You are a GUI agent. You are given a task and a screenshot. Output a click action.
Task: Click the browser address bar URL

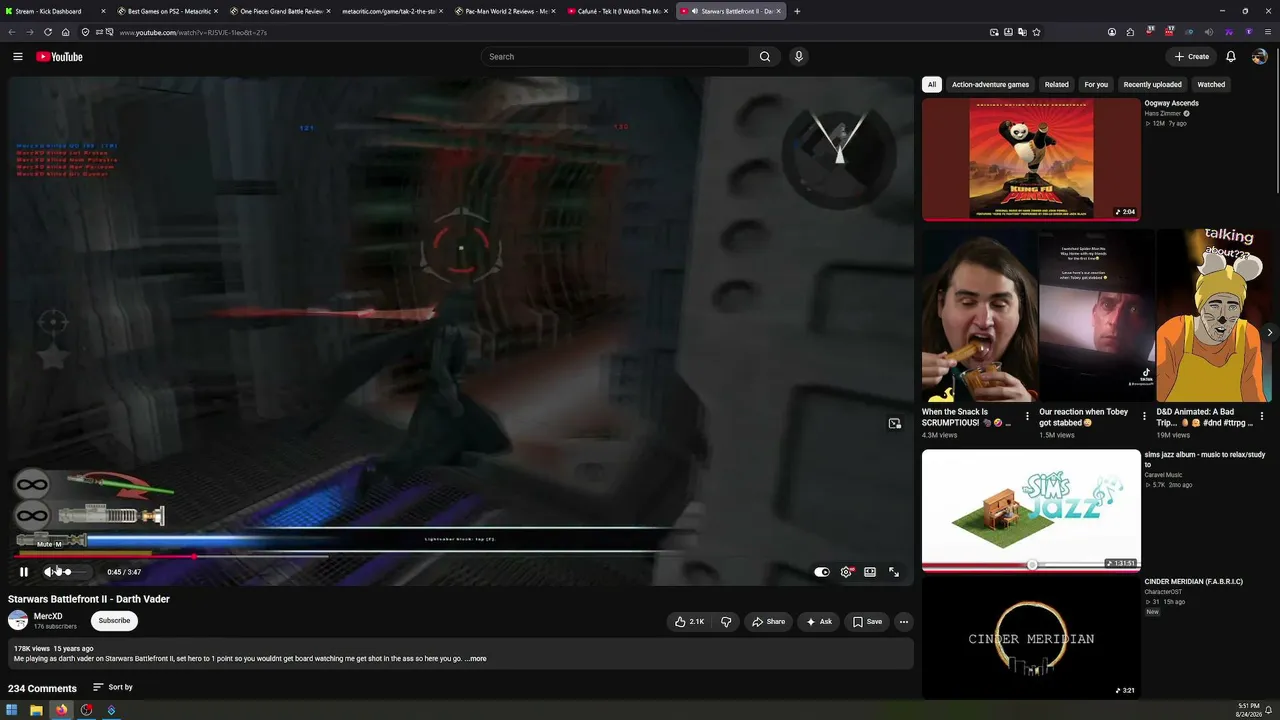point(193,32)
